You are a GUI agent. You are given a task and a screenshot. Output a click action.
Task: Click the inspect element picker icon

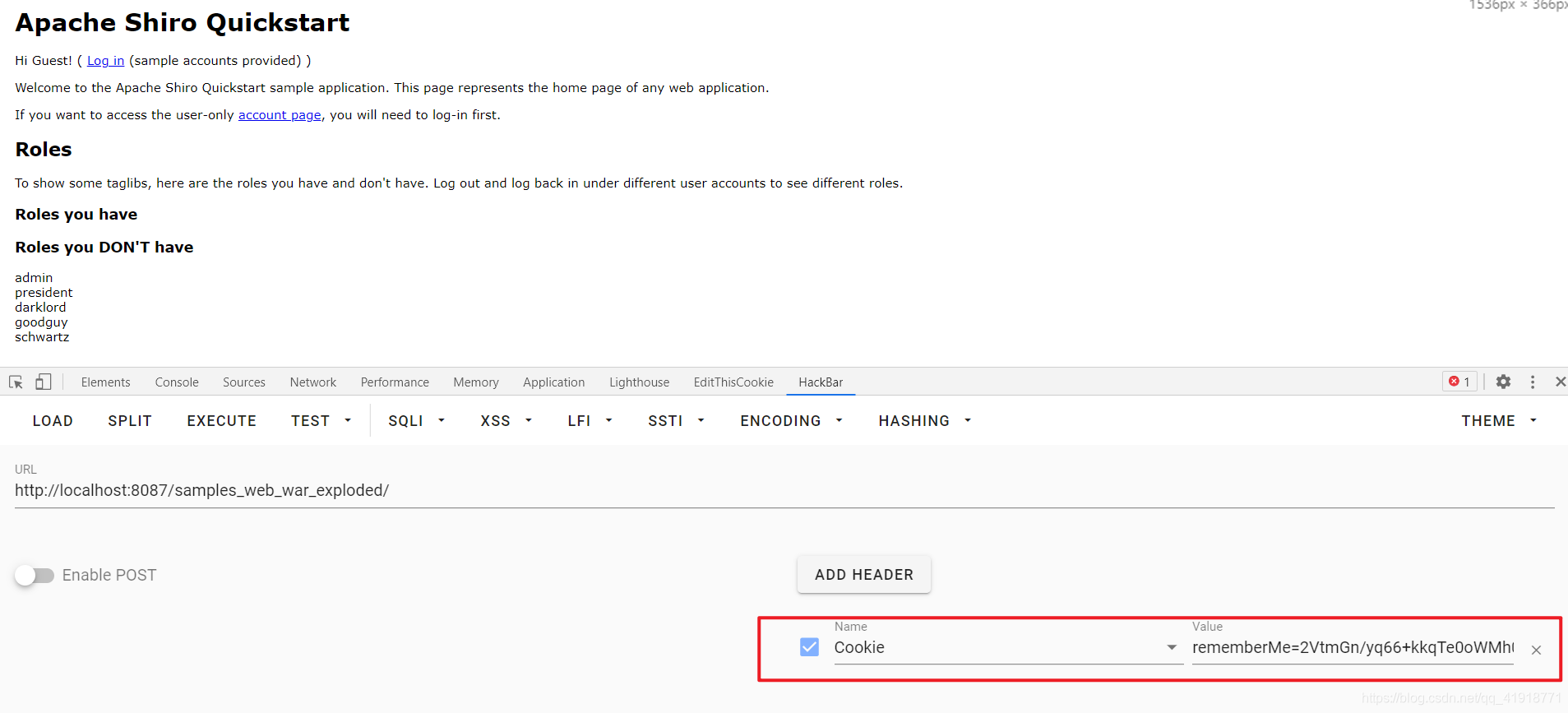click(x=16, y=382)
